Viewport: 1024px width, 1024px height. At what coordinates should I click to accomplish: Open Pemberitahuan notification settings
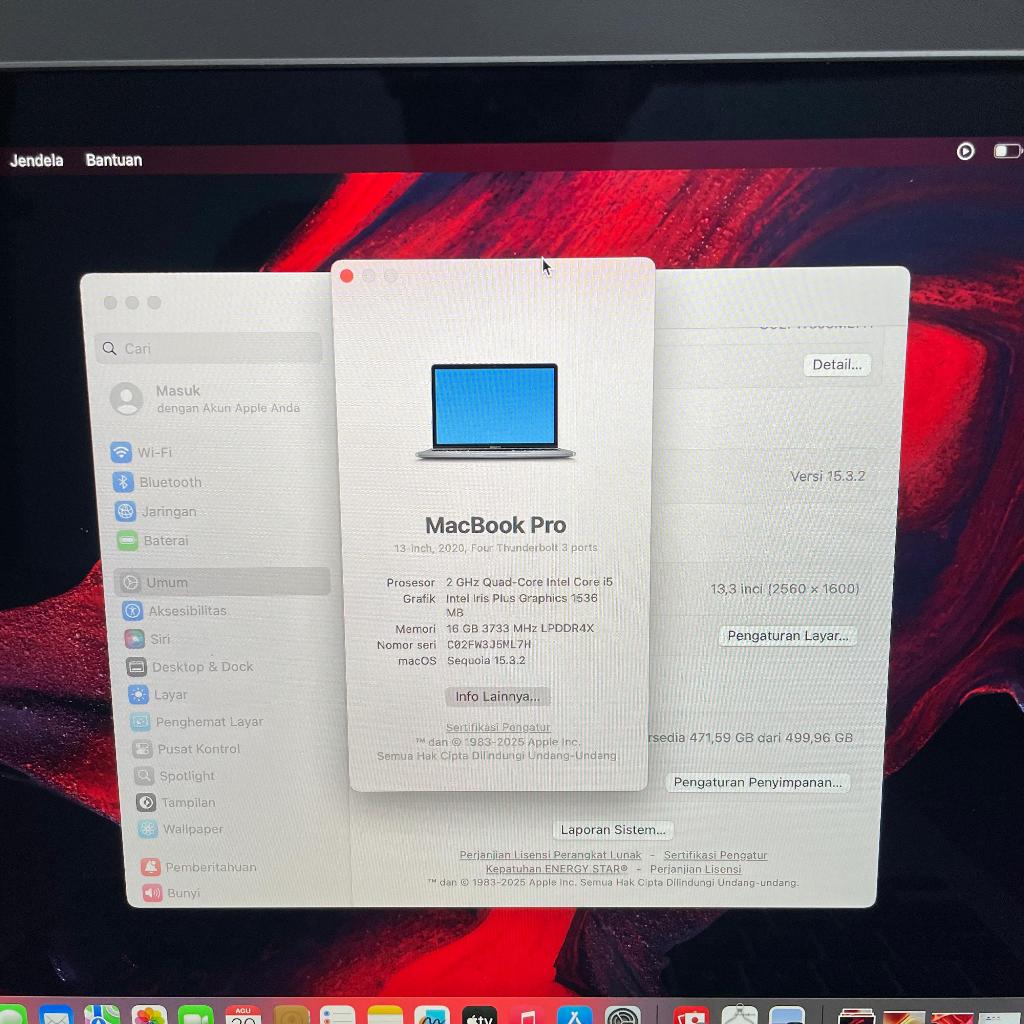point(210,867)
